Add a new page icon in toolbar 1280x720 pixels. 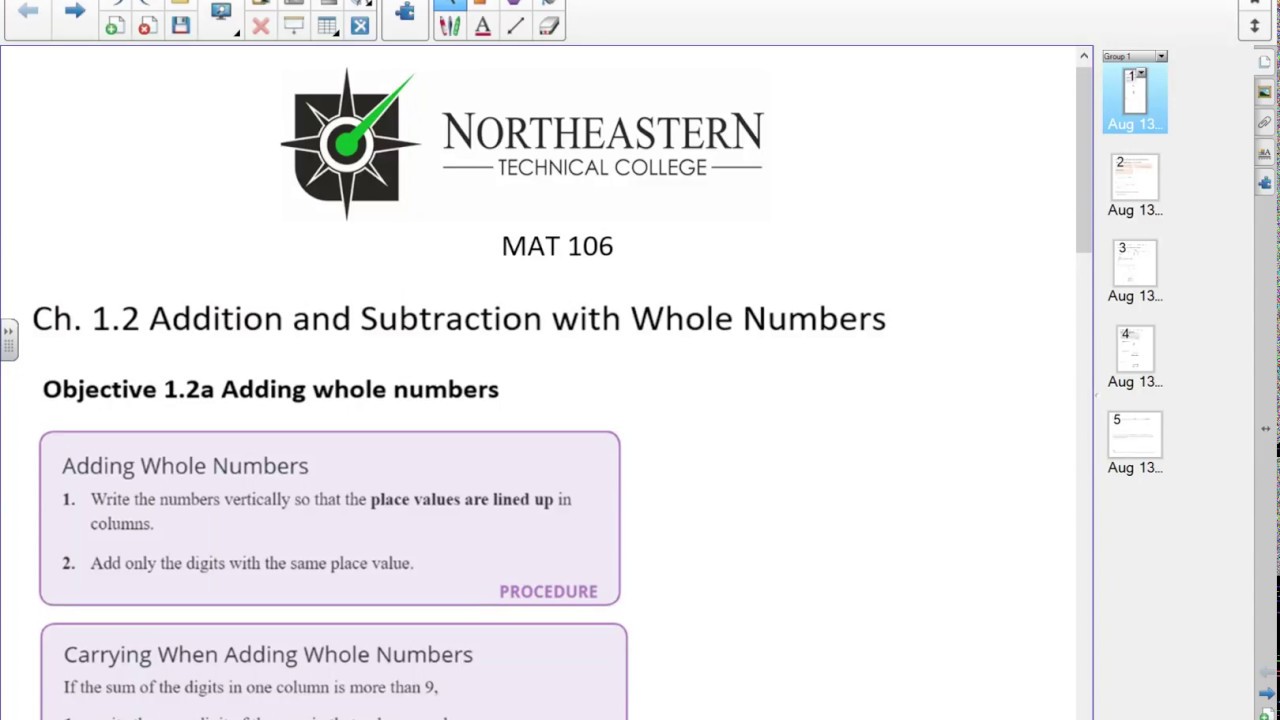pos(115,27)
